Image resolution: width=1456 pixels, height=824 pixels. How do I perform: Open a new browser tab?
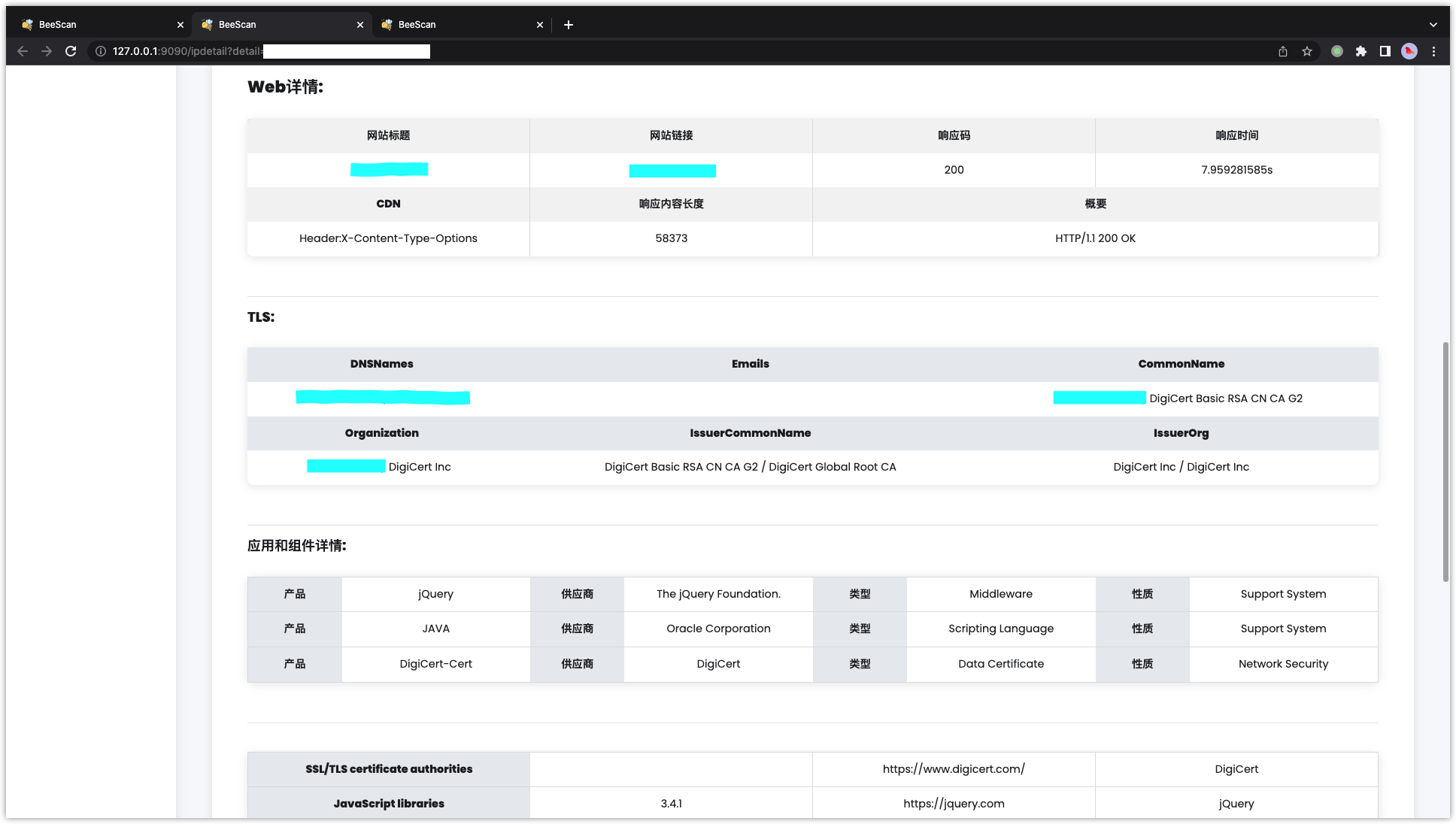tap(569, 25)
